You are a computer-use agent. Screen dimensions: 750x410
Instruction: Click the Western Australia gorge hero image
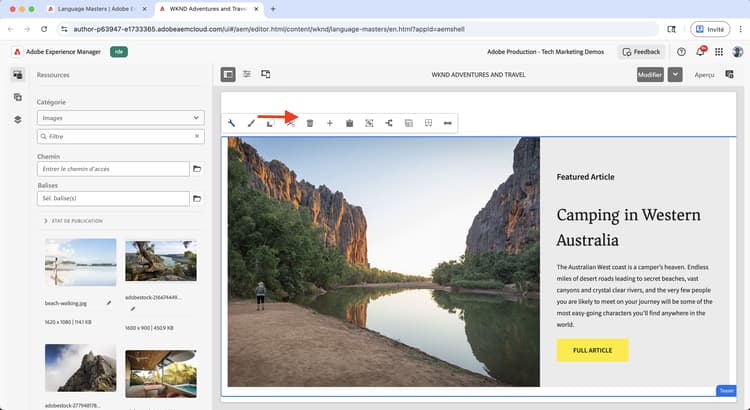pos(384,262)
